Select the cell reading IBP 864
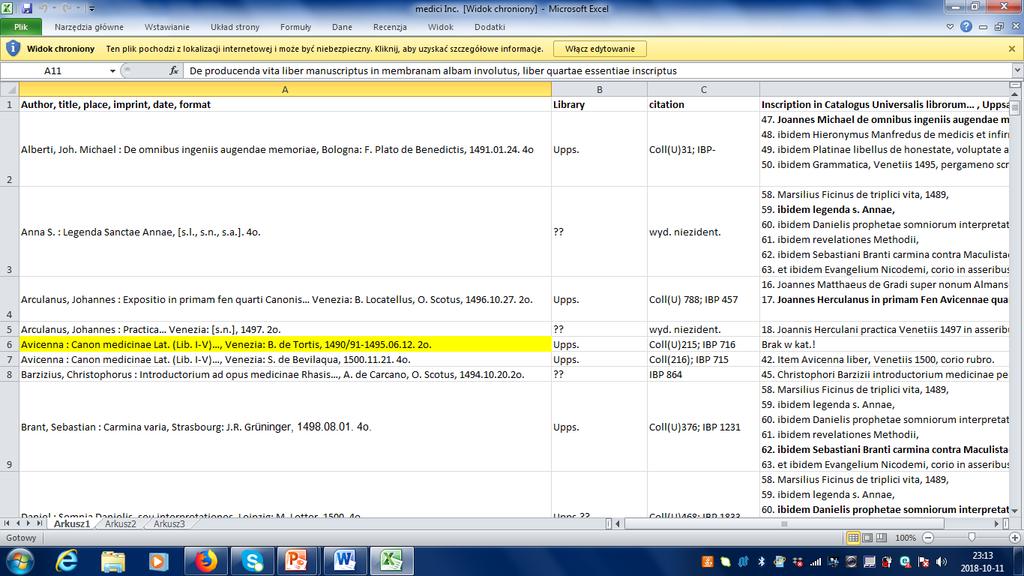The image size is (1024, 576). tap(703, 374)
